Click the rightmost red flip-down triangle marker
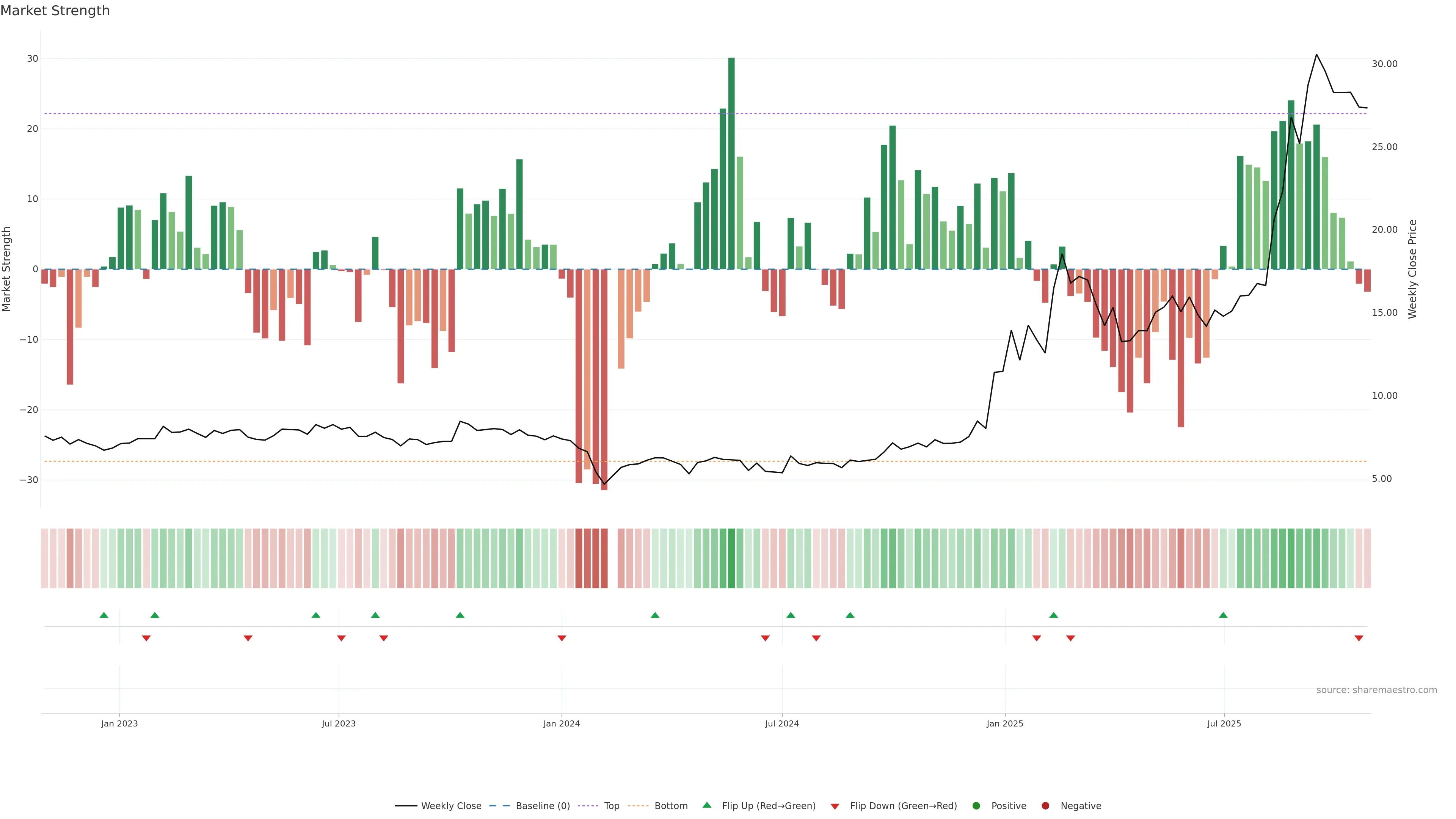This screenshot has height=819, width=1456. pos(1359,638)
